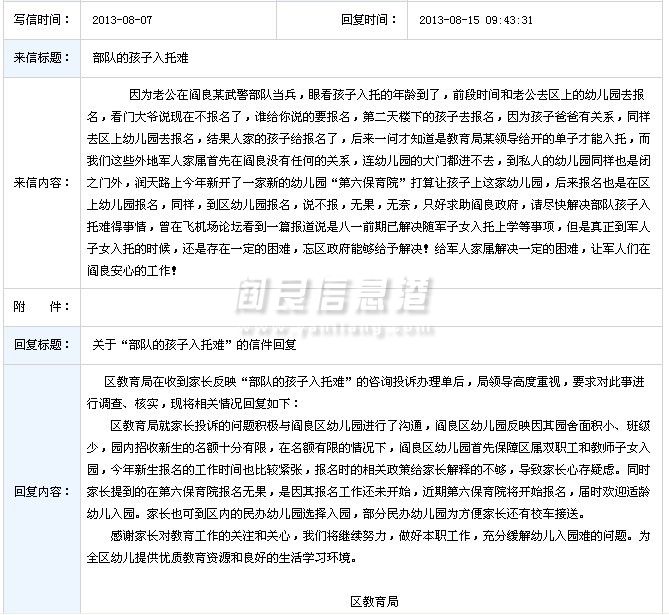669x615 pixels.
Task: Click the 区教育局 signature at bottom
Action: 374,601
